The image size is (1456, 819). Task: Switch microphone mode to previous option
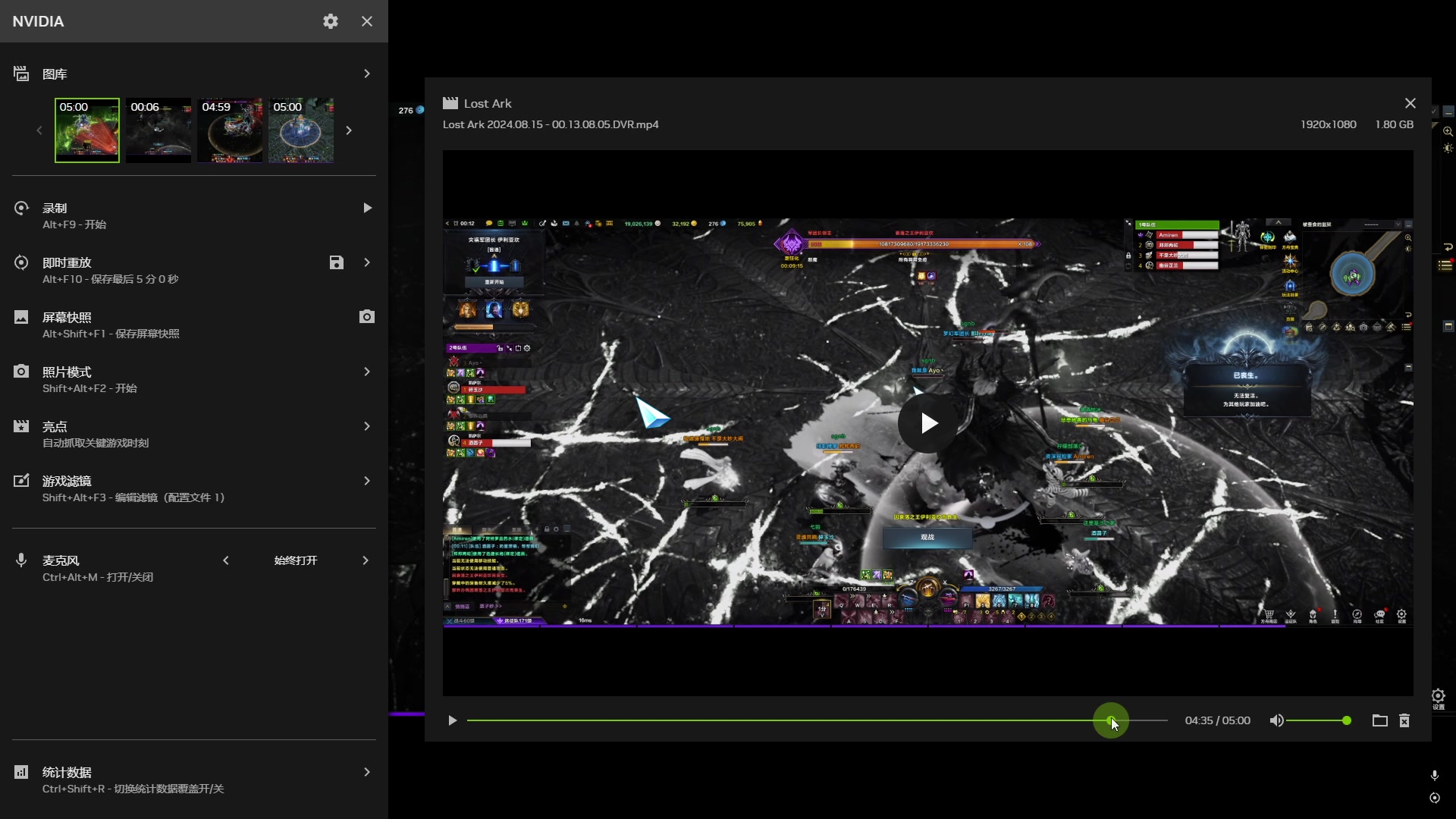226,560
